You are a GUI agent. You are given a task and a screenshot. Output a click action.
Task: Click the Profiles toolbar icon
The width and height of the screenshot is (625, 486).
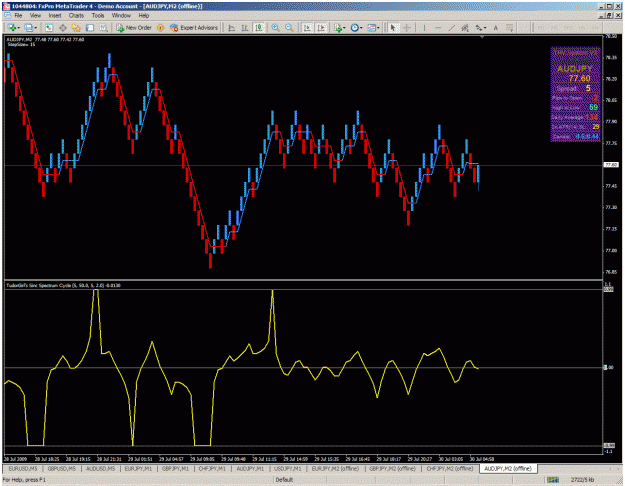[28, 28]
